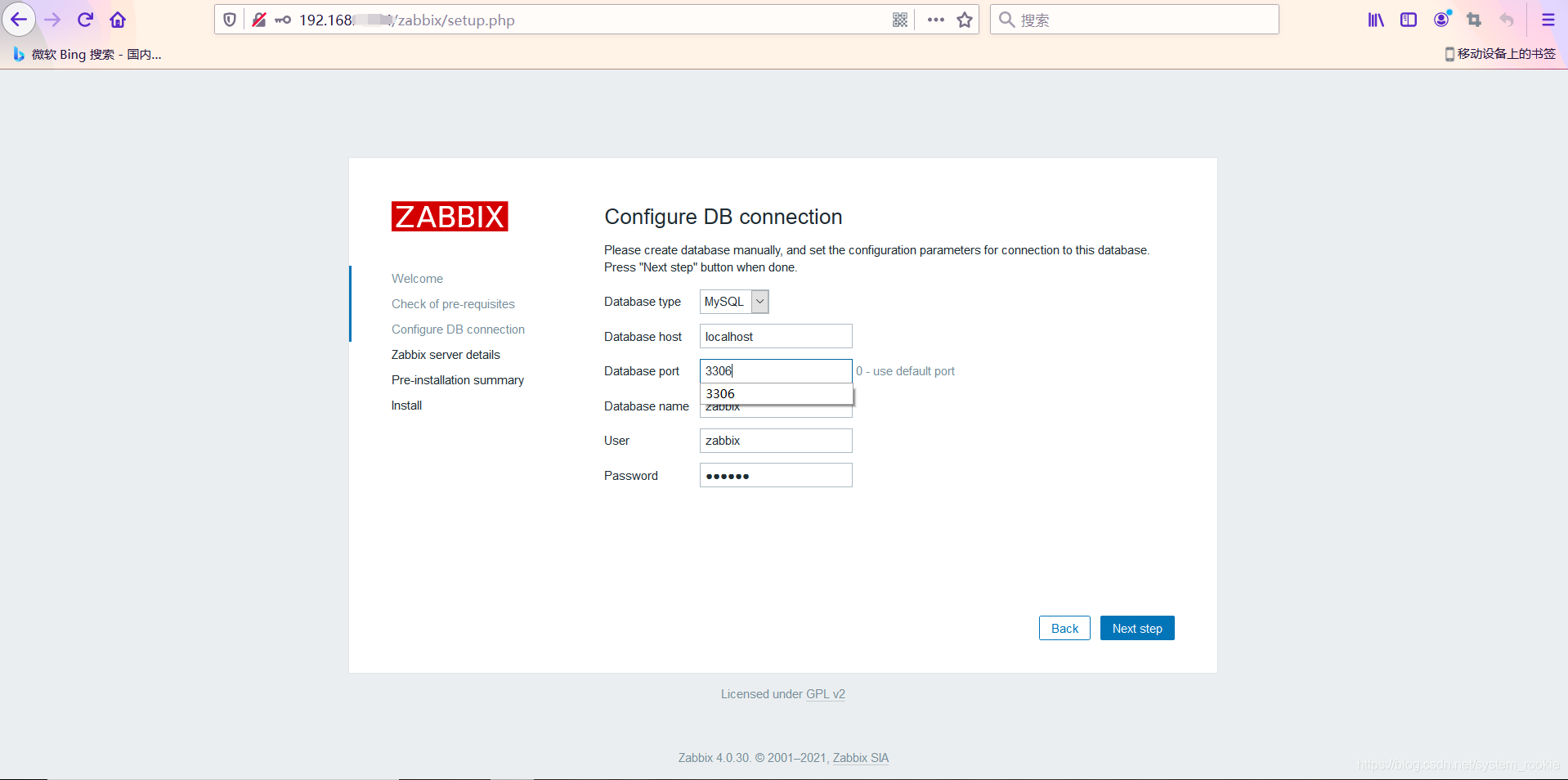Show the page QR code icon
The height and width of the screenshot is (780, 1568).
point(900,20)
